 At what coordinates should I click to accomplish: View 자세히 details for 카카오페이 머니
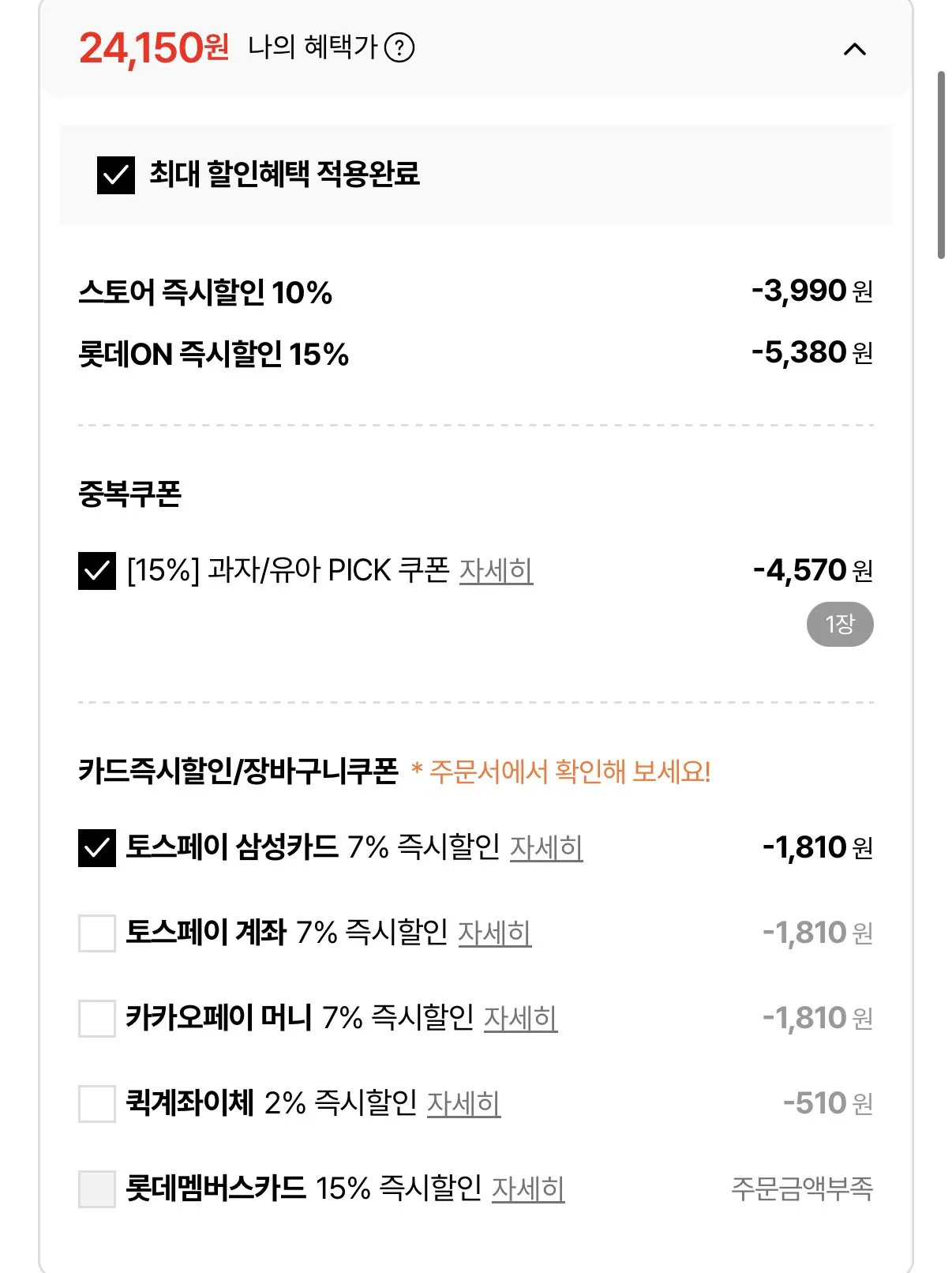point(520,1019)
